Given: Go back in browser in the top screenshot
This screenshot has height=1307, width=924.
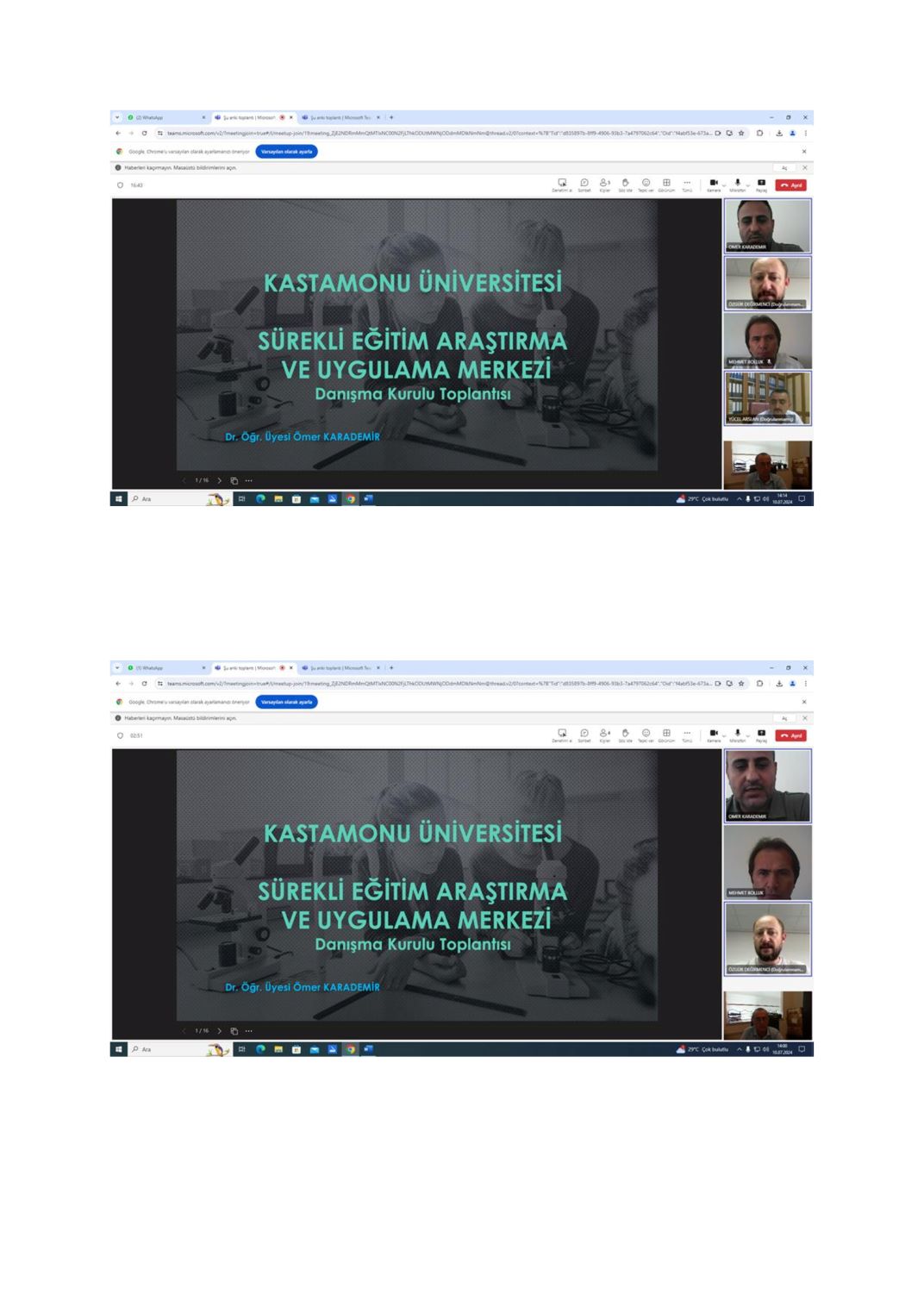Looking at the screenshot, I should [118, 133].
